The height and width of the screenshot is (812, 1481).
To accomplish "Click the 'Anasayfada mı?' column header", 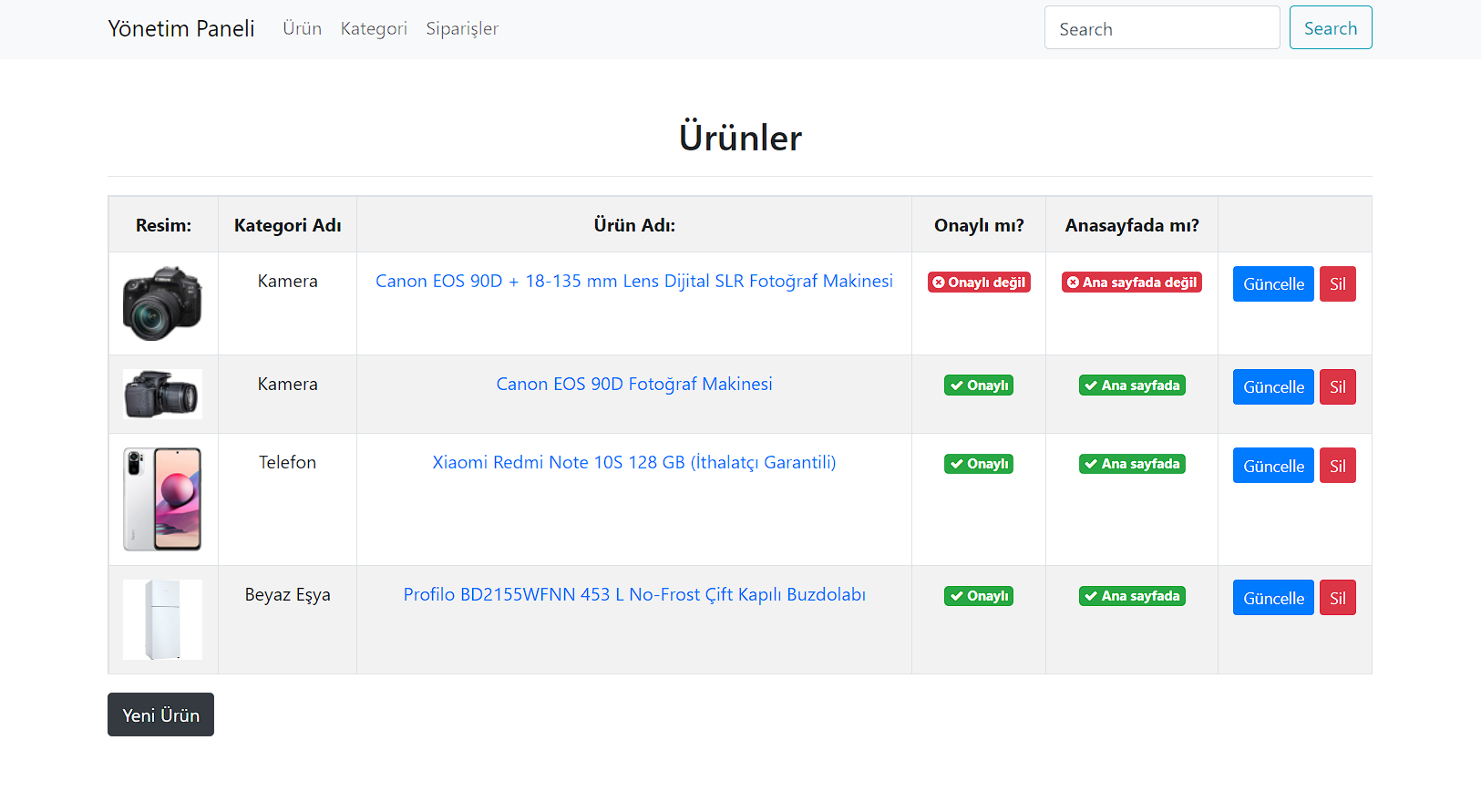I will [1132, 225].
